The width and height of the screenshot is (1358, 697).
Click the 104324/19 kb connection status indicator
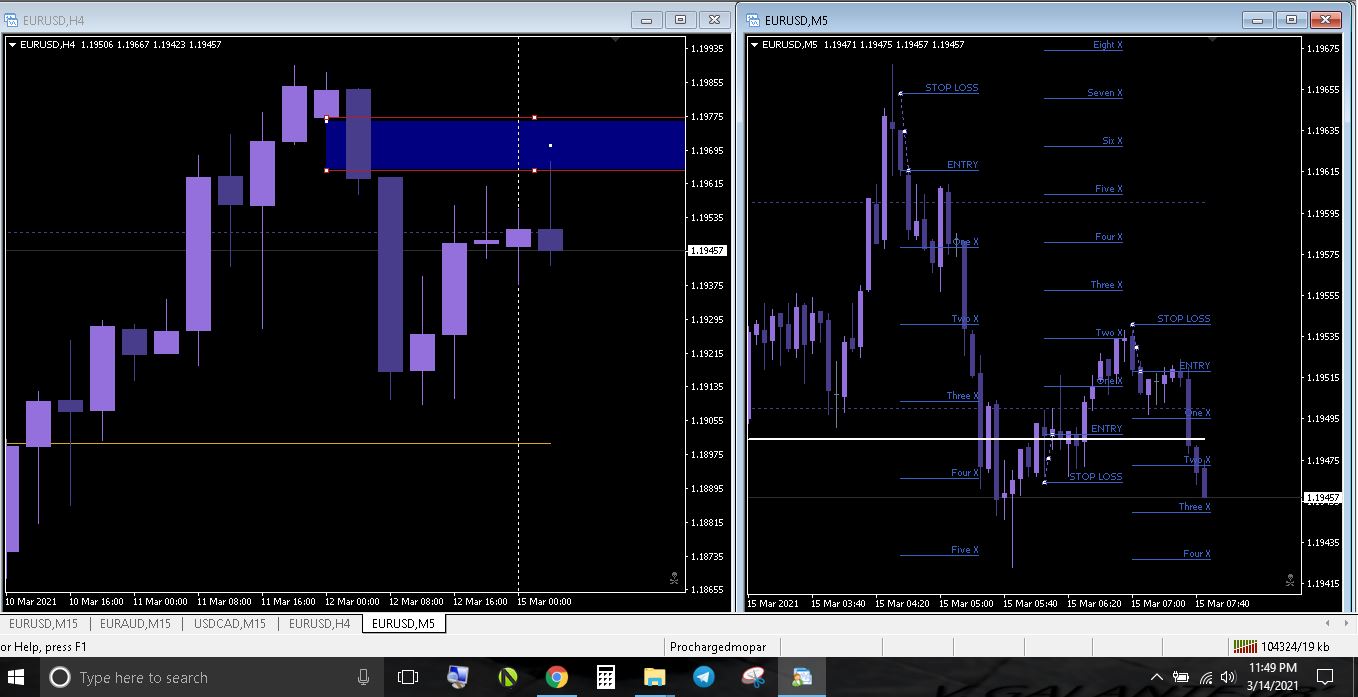coord(1282,646)
